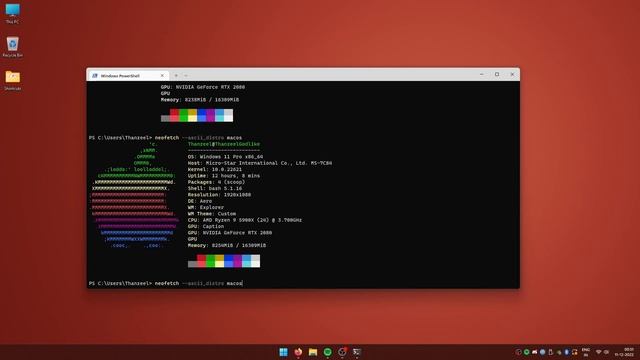Viewport: 640px width, 360px height.
Task: Click the 'OS: Windows 11 Pro x86_64' line
Action: click(x=225, y=157)
